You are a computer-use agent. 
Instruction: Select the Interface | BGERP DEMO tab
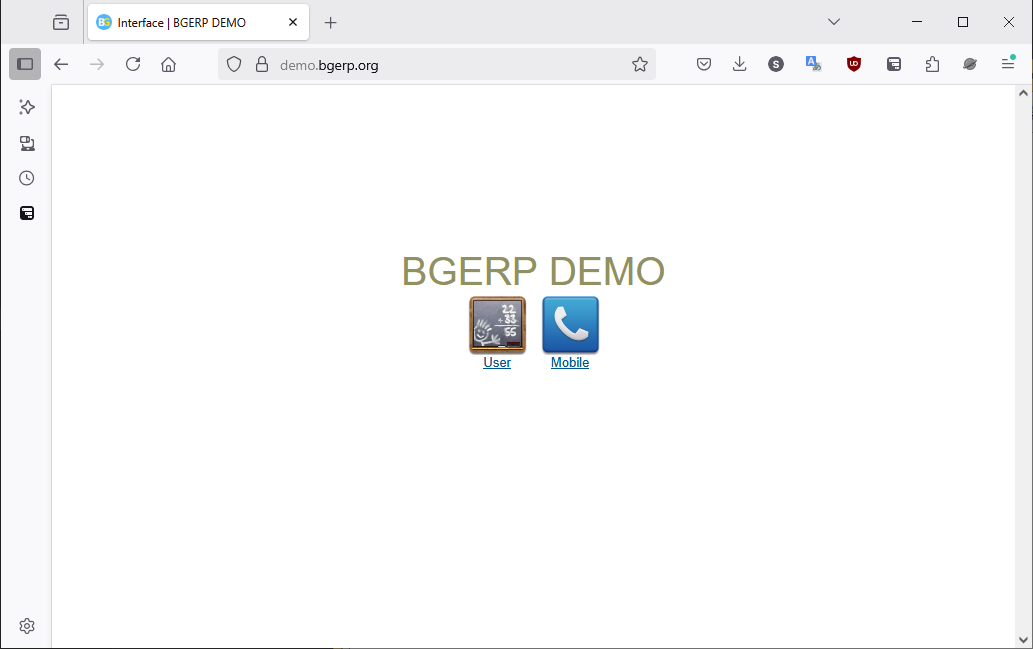185,22
